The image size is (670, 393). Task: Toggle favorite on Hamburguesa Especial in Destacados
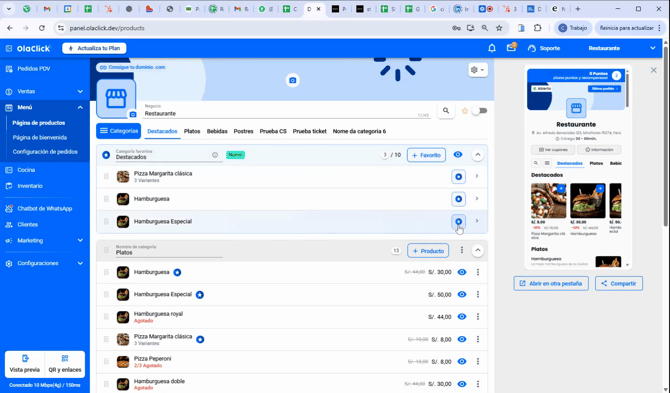[458, 221]
